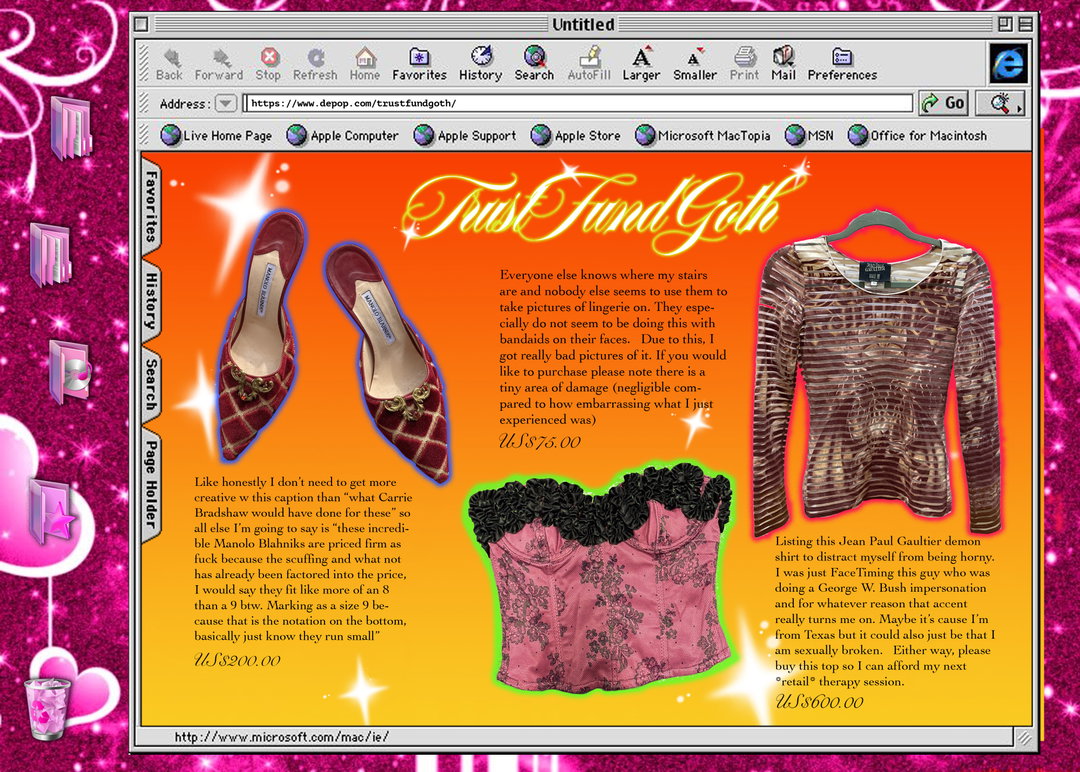Open Favorites from the toolbar
1080x772 pixels.
(419, 63)
